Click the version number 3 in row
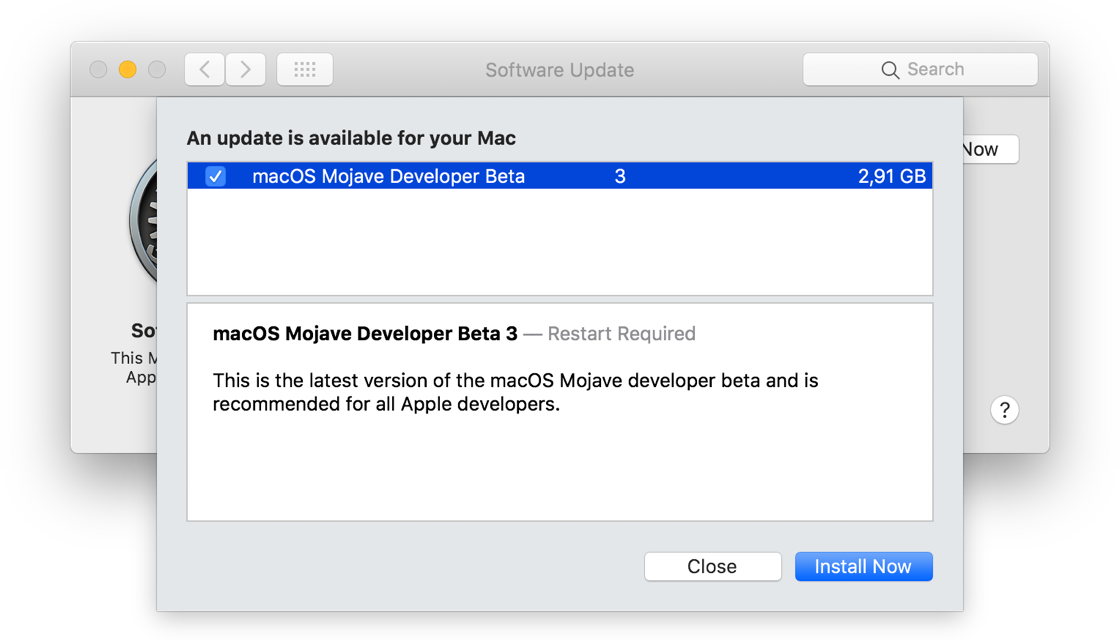Screen dimensions: 1120x640 click(x=620, y=176)
